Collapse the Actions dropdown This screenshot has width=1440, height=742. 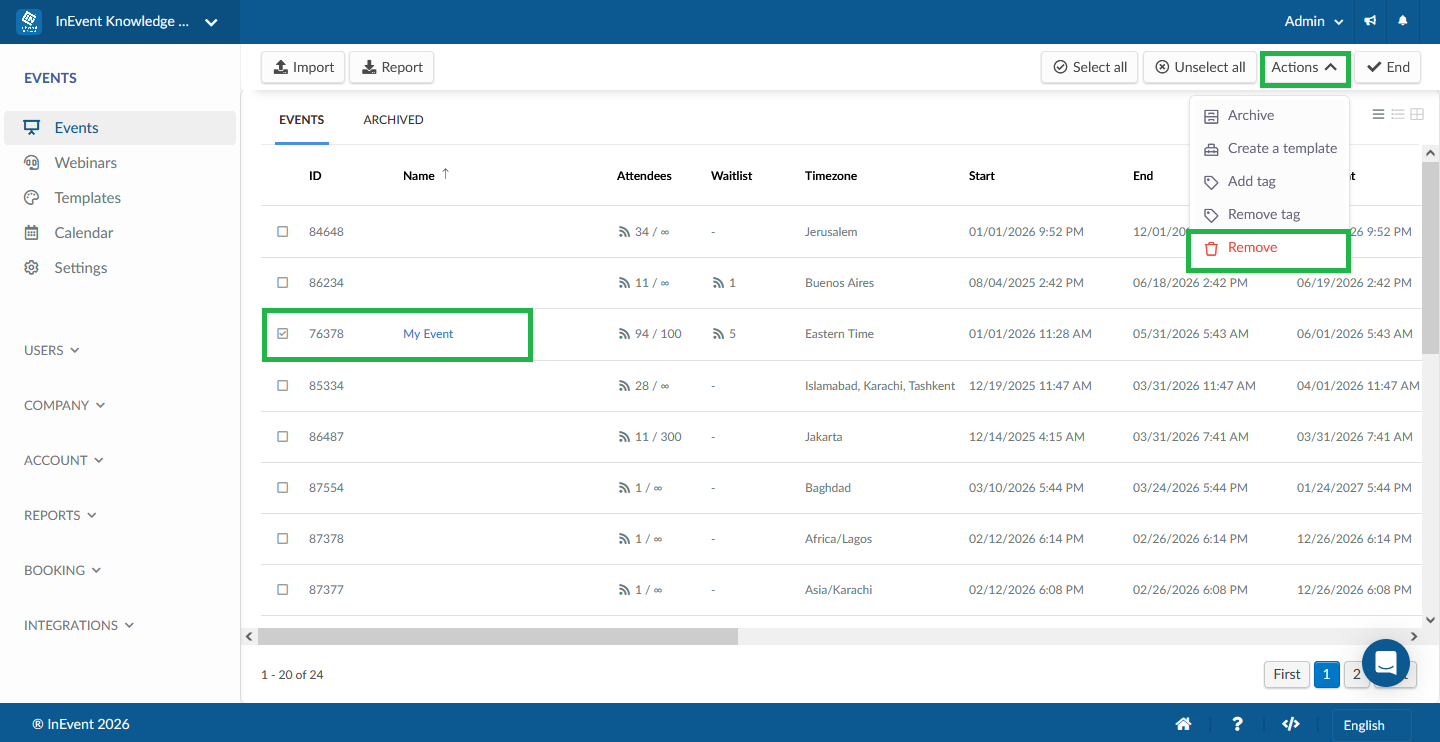coord(1305,67)
